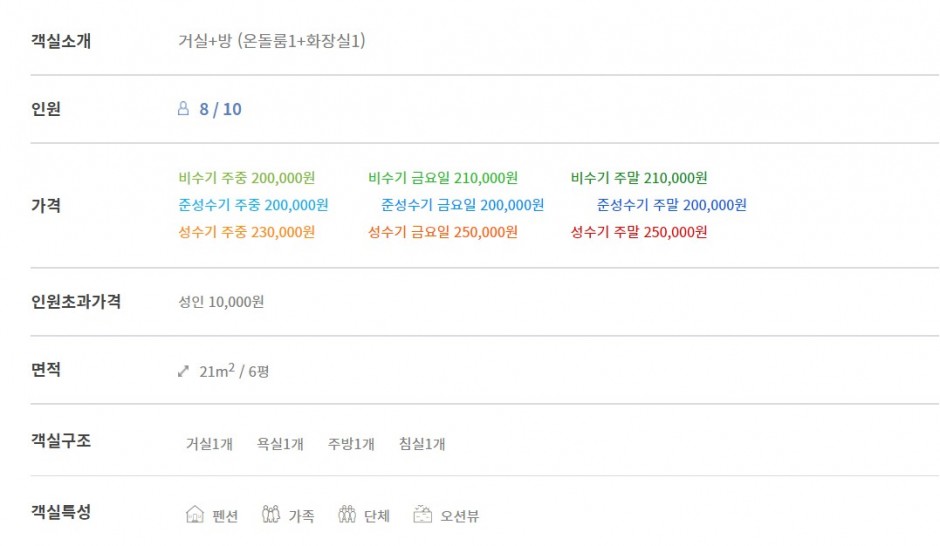Image resolution: width=940 pixels, height=546 pixels.
Task: Click 비수기 금요일 210,000원 price
Action: [x=443, y=178]
